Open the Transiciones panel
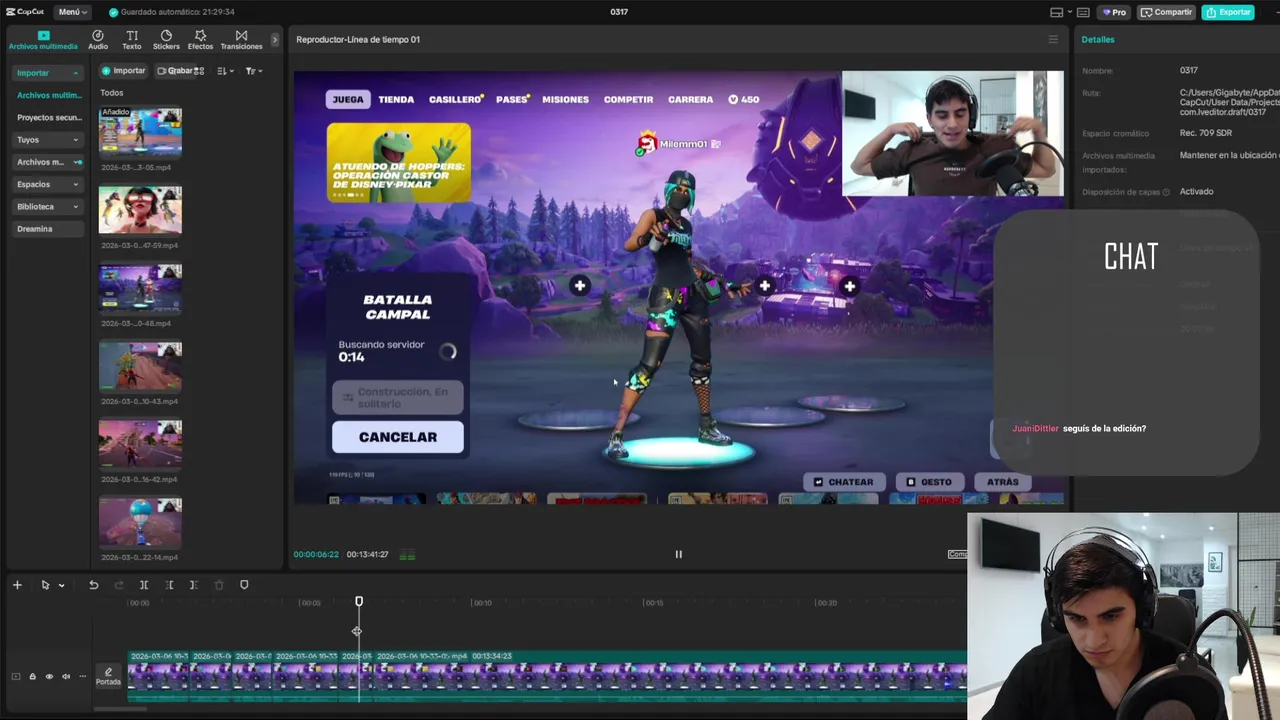 241,40
